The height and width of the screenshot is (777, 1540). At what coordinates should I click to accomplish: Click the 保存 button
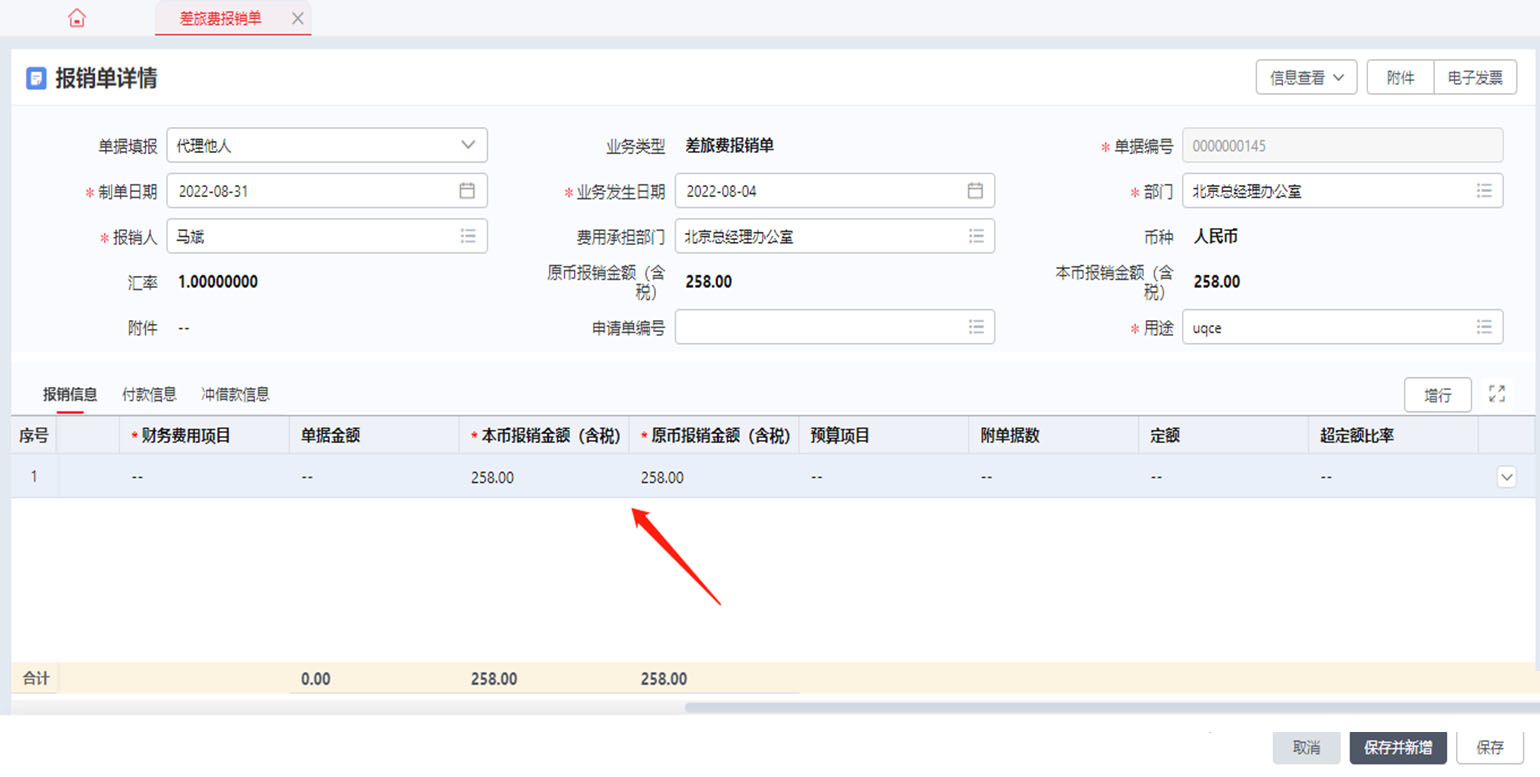coord(1490,748)
